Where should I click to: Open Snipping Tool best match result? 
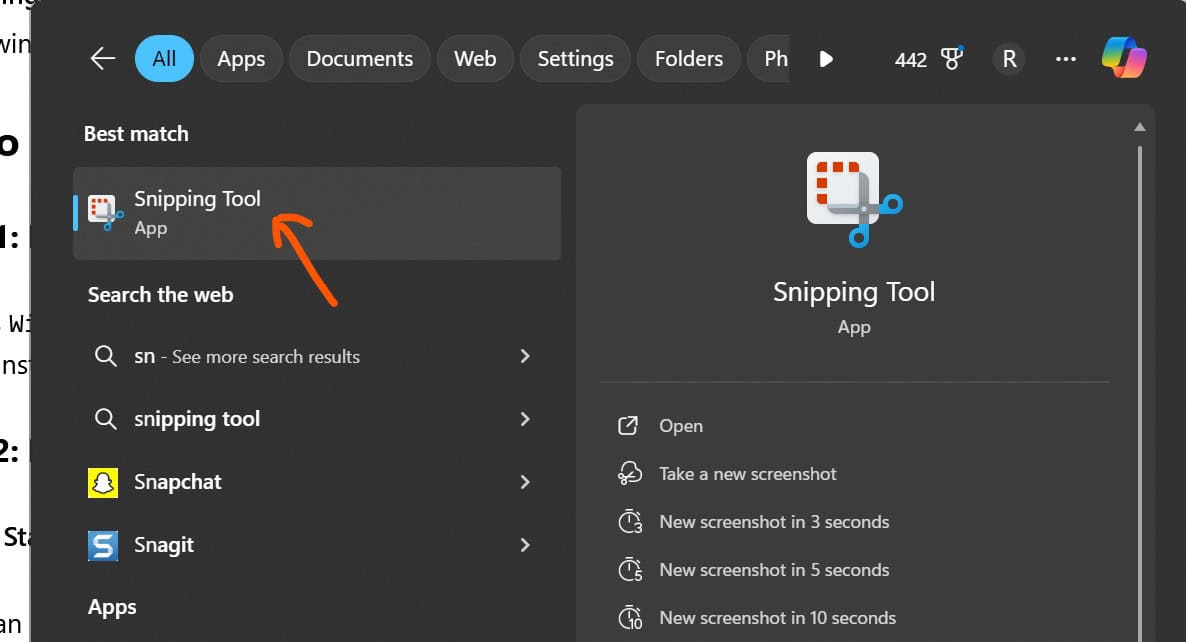tap(317, 213)
